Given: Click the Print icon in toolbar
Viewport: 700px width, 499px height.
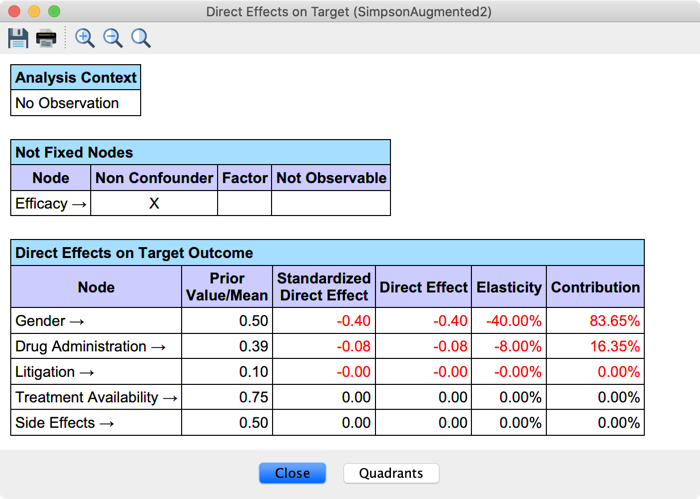Looking at the screenshot, I should coord(46,38).
